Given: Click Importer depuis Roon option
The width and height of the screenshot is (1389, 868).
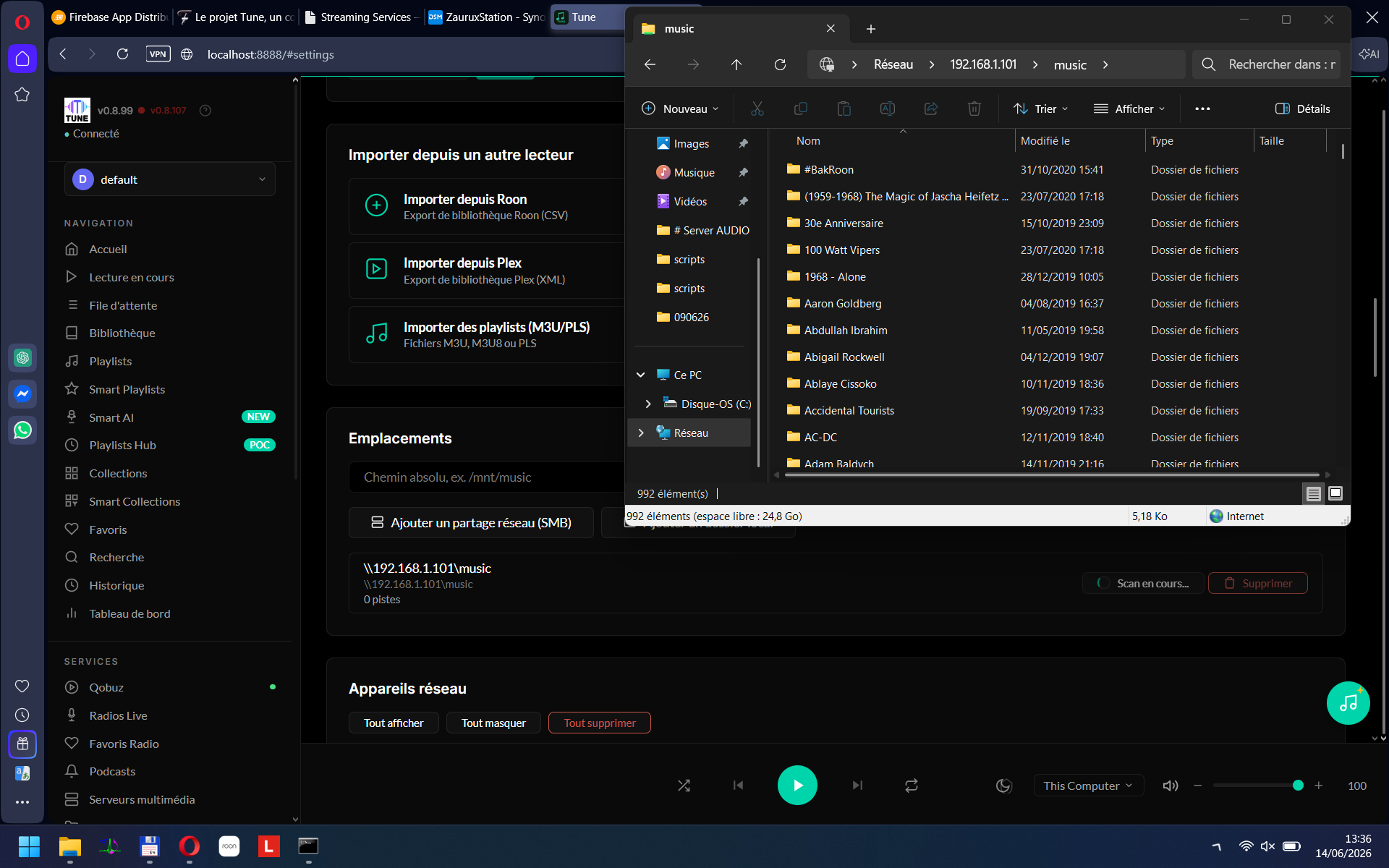Looking at the screenshot, I should [486, 206].
